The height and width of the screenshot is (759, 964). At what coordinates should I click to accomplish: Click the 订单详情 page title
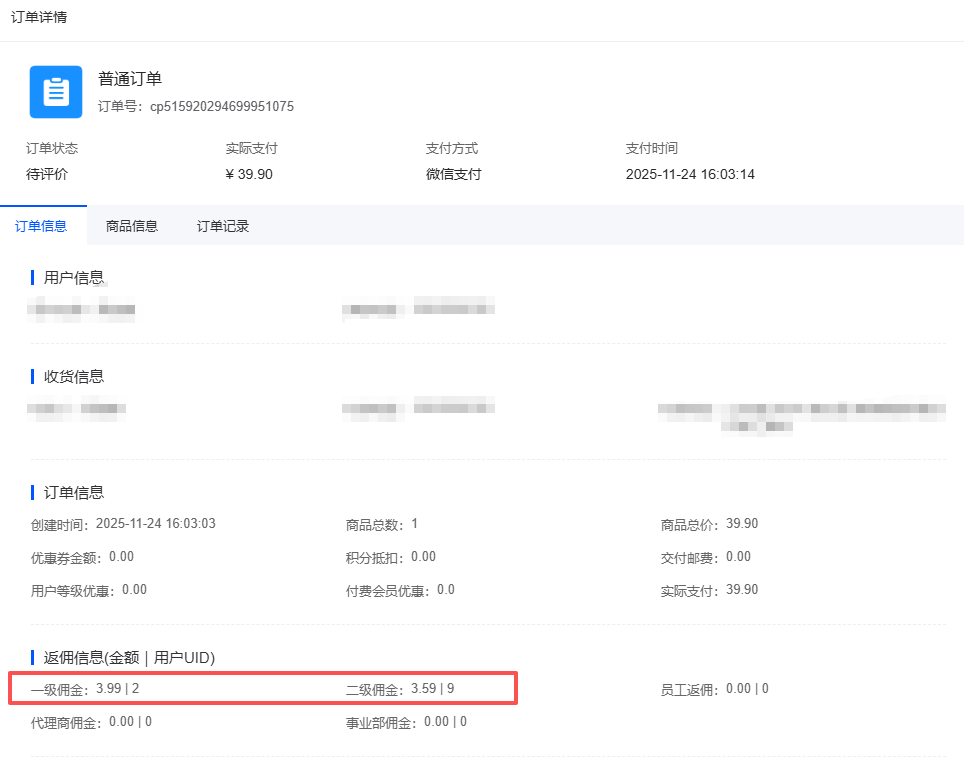40,17
